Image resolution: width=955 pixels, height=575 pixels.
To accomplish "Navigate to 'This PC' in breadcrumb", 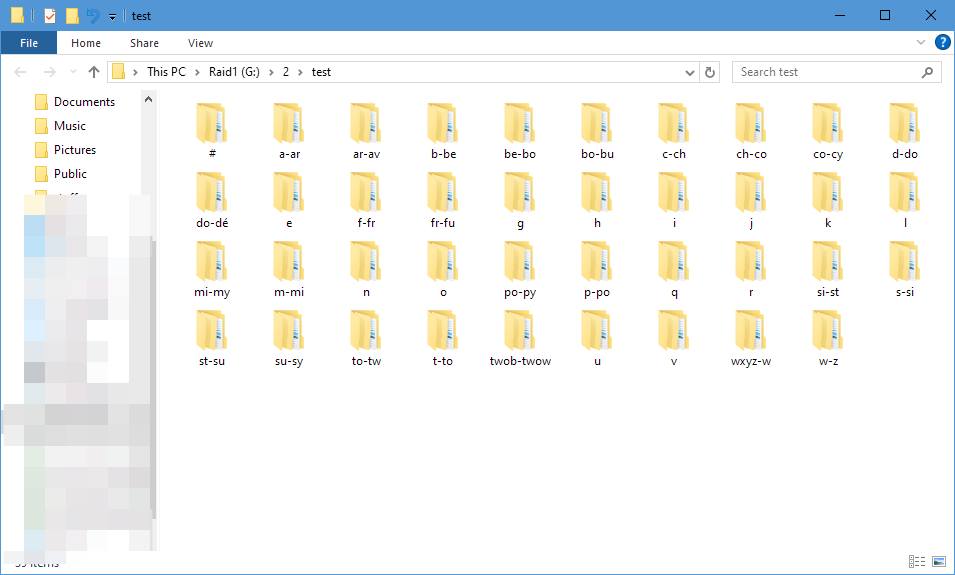I will point(166,72).
